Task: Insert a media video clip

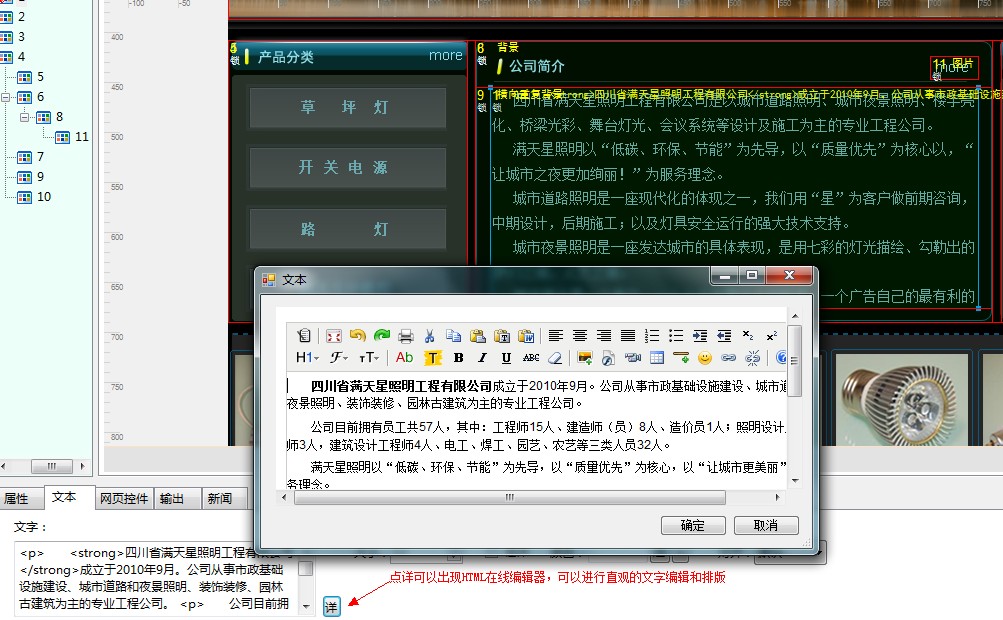Action: coord(633,358)
